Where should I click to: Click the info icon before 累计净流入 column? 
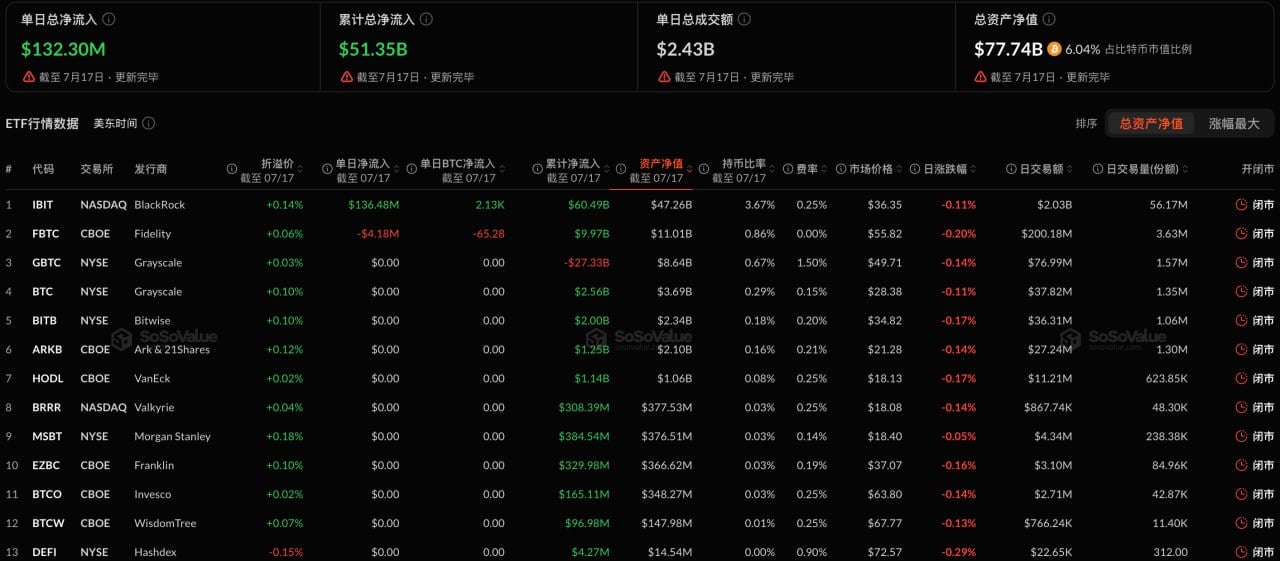point(537,169)
